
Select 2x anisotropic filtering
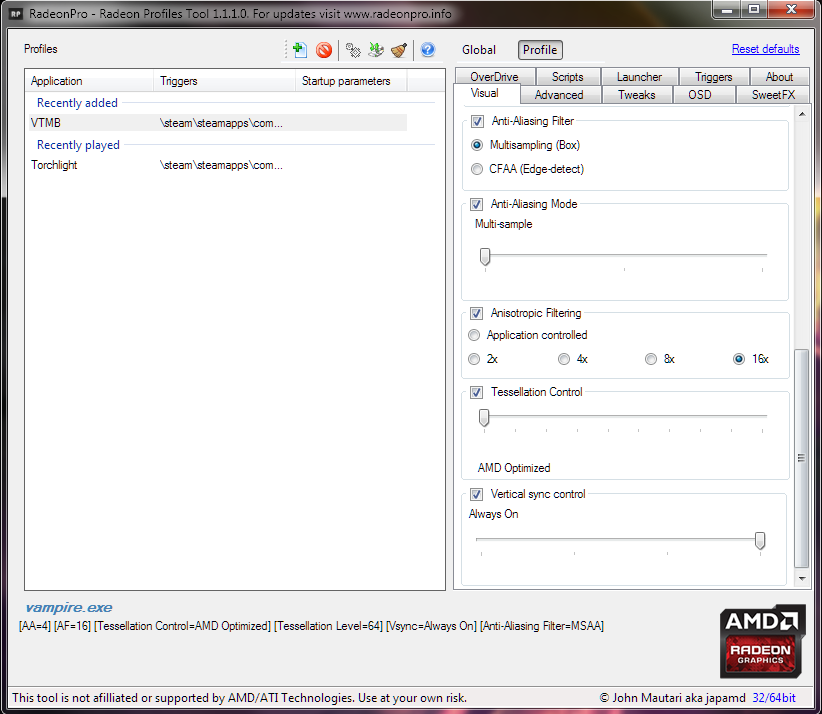coord(474,359)
